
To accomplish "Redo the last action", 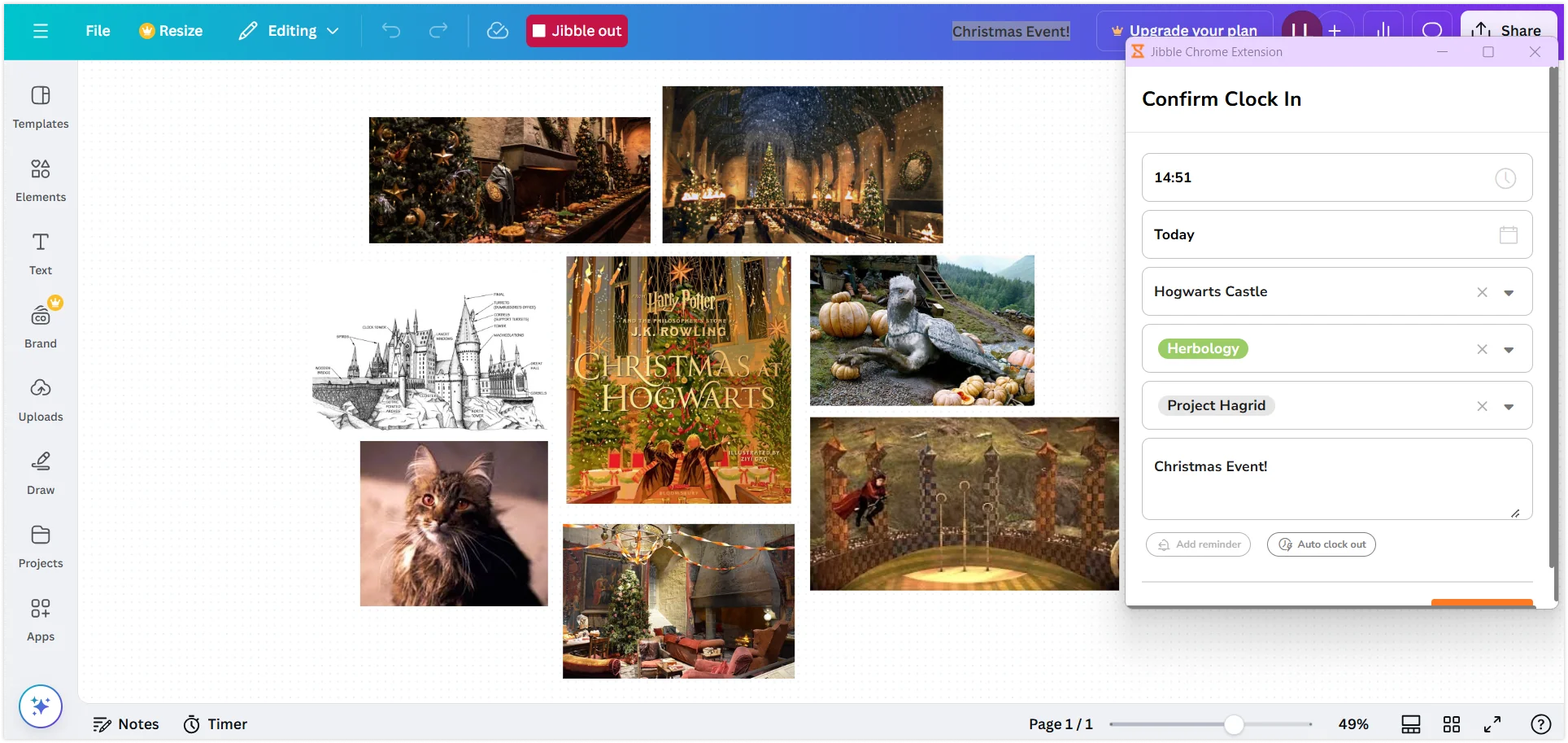I will (438, 31).
